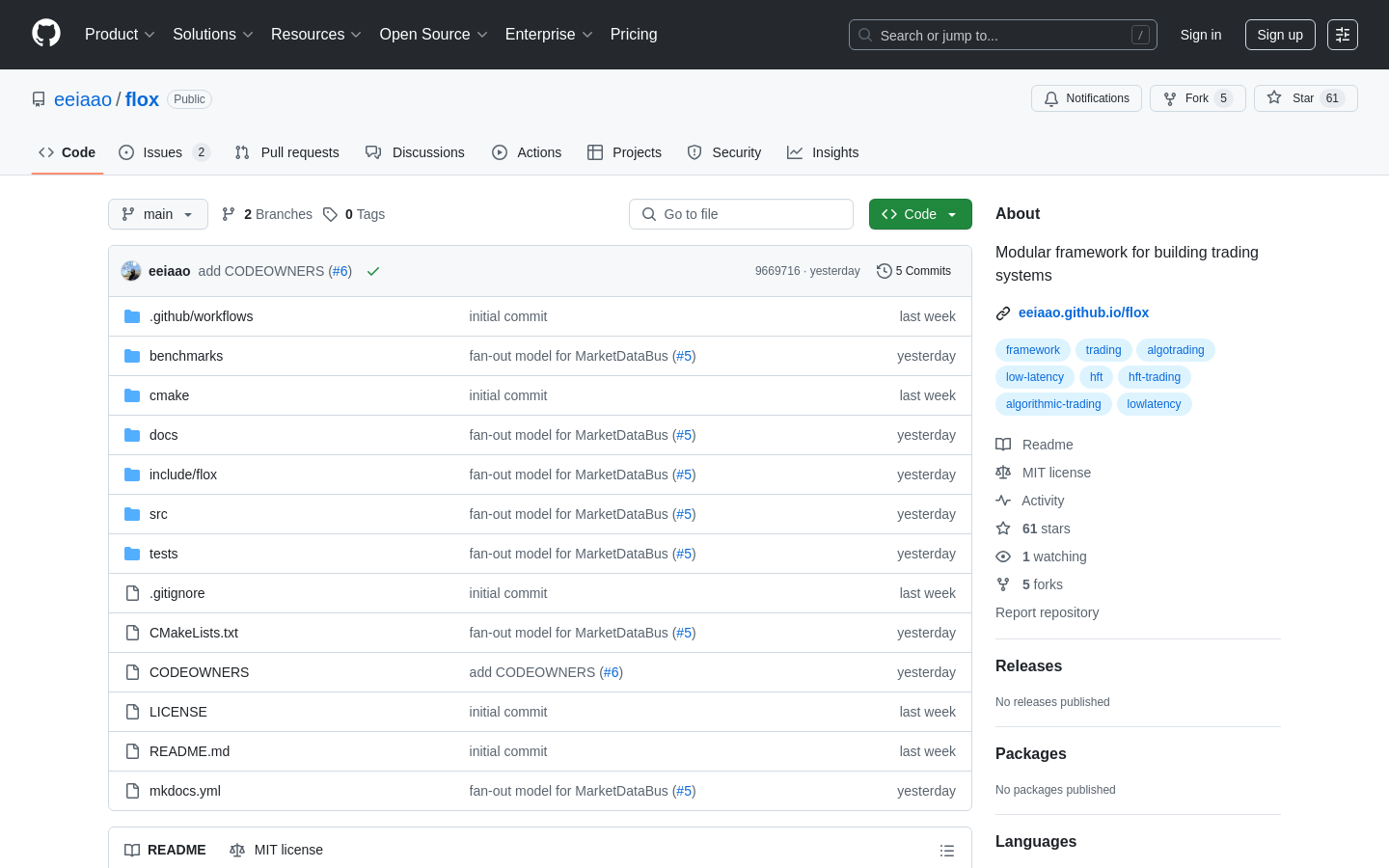Fork the repository
1389x868 pixels.
pos(1198,98)
